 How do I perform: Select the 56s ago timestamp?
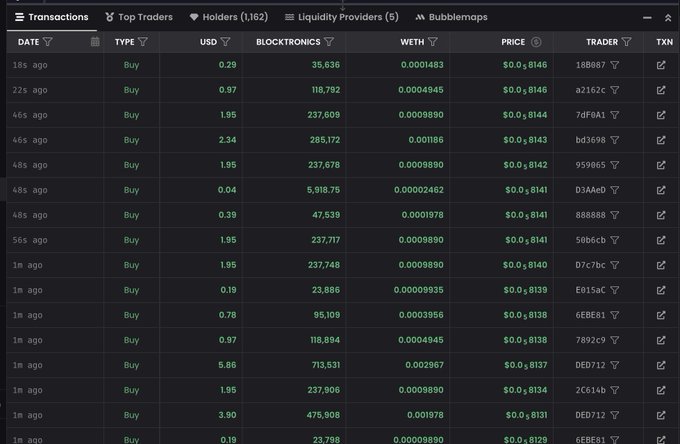coord(30,240)
